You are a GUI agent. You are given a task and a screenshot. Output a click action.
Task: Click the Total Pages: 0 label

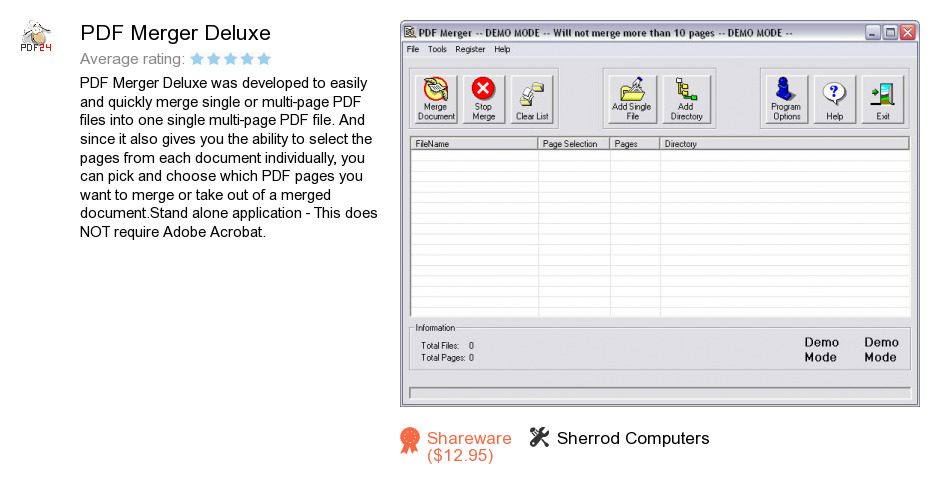[447, 358]
